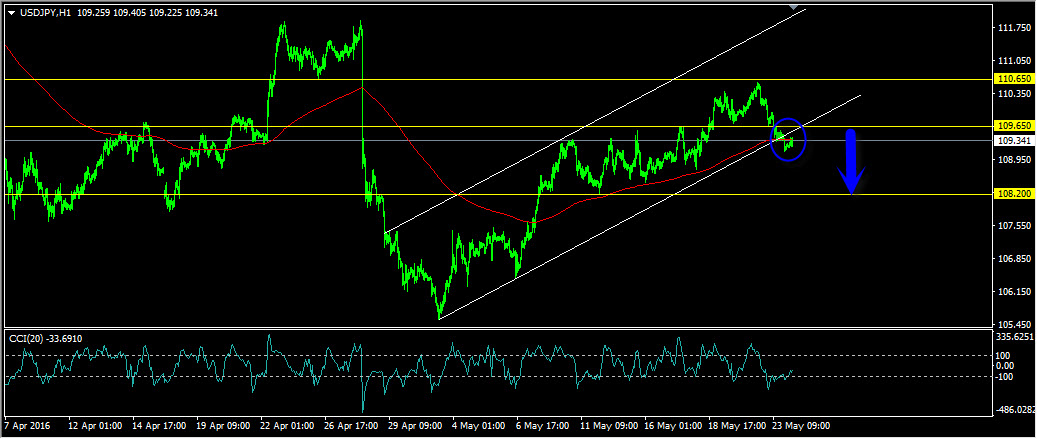Image resolution: width=1037 pixels, height=439 pixels.
Task: Click the 6 May 17:00 time label
Action: pos(544,425)
